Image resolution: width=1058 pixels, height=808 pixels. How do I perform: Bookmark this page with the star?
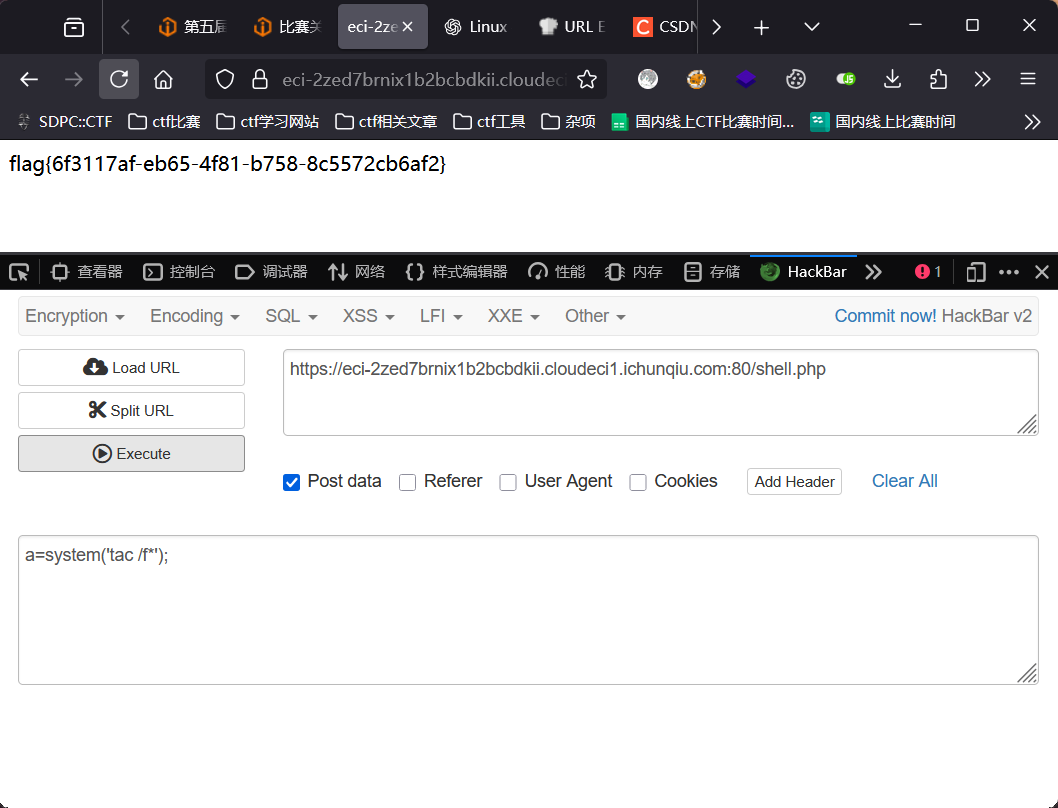point(587,80)
